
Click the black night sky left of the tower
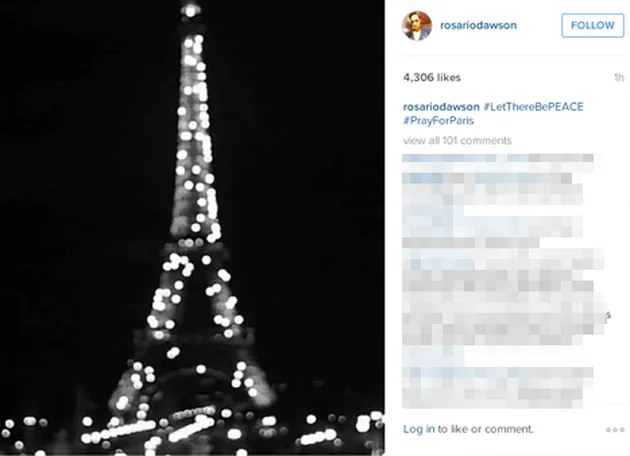pos(80,161)
